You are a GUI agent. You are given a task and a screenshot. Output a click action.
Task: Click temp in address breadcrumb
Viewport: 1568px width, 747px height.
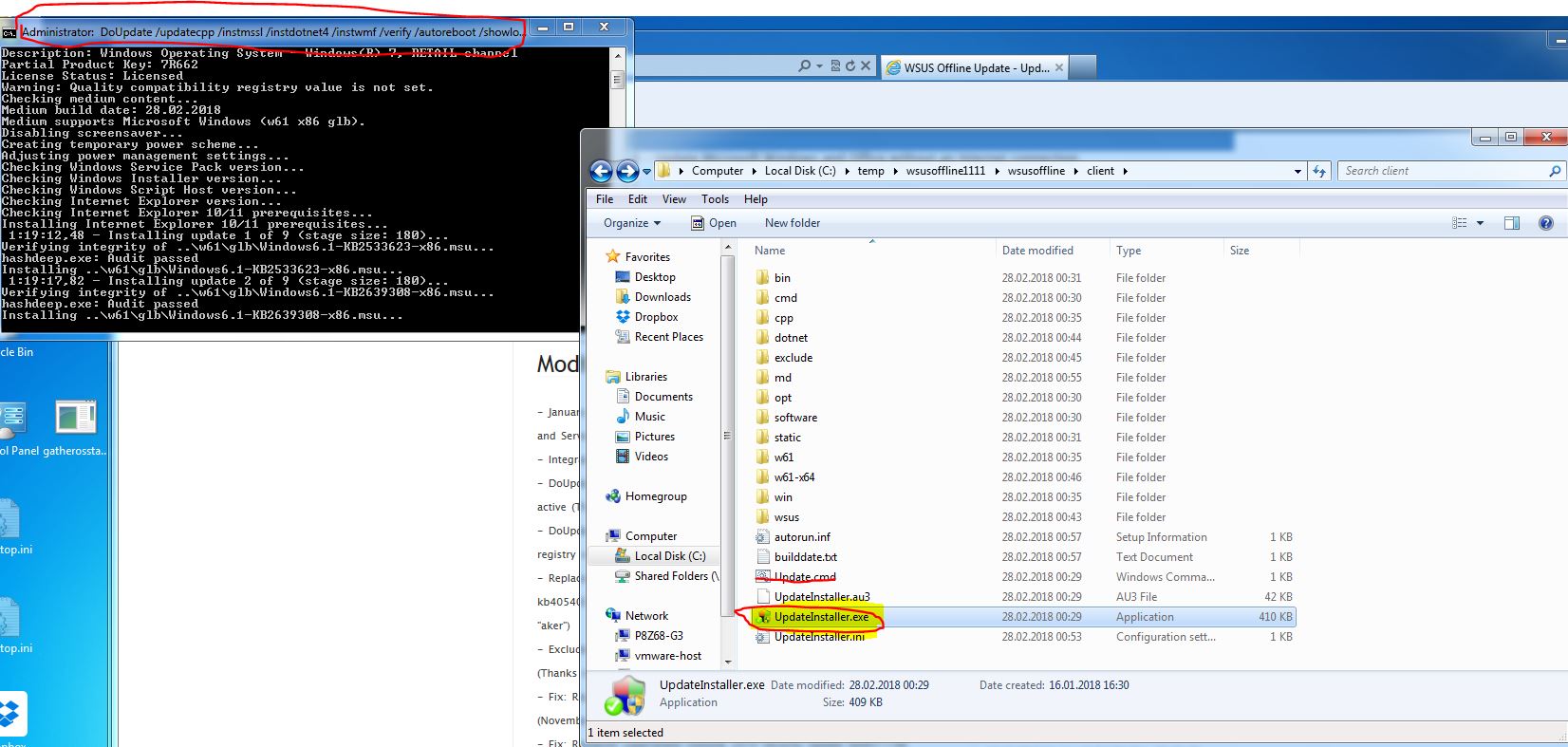(870, 171)
